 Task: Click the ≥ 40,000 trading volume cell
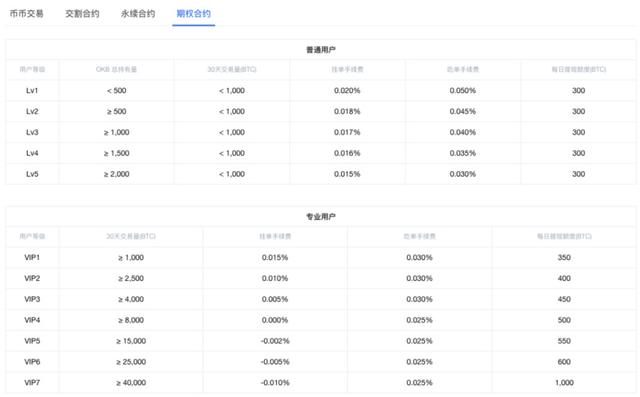coord(131,382)
